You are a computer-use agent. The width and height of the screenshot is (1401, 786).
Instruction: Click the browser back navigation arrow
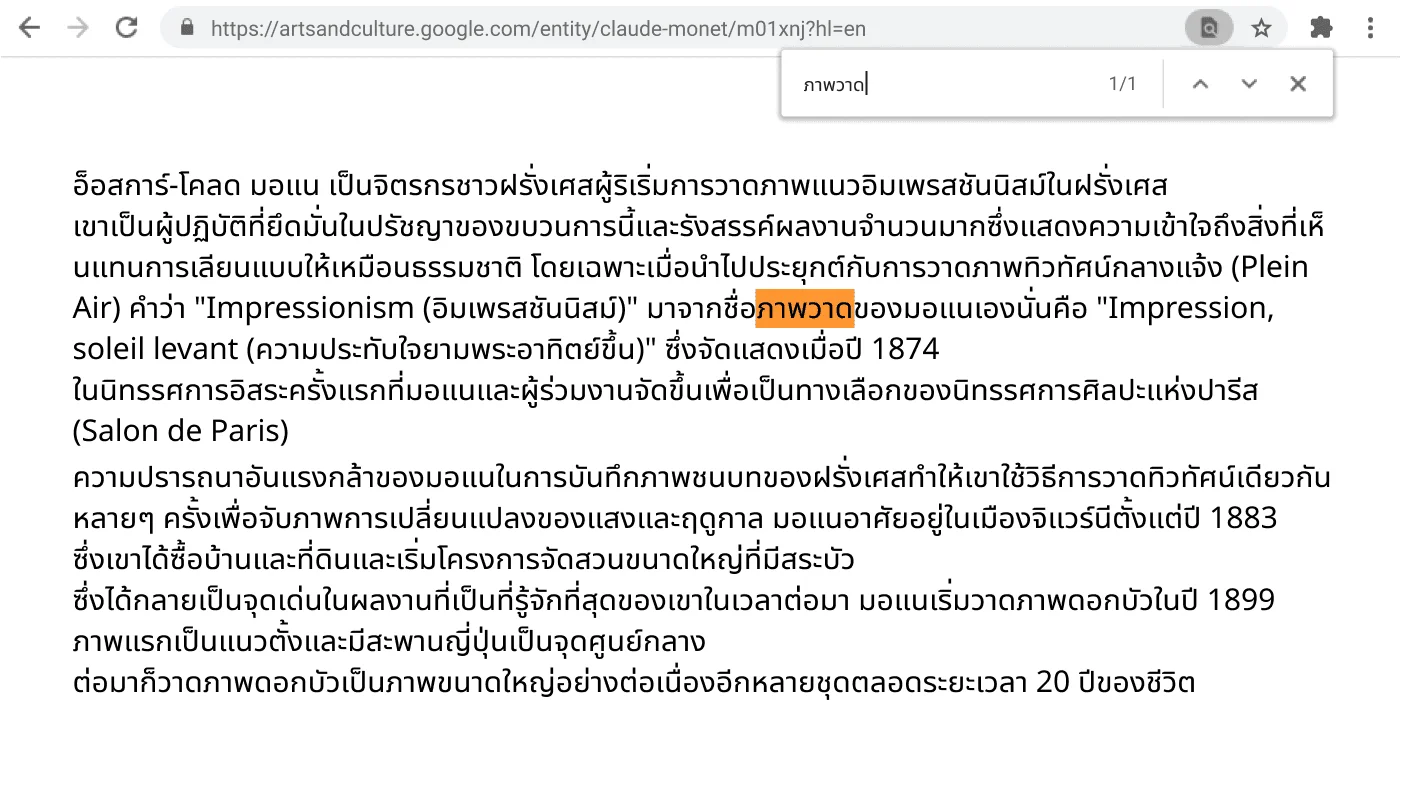[29, 27]
